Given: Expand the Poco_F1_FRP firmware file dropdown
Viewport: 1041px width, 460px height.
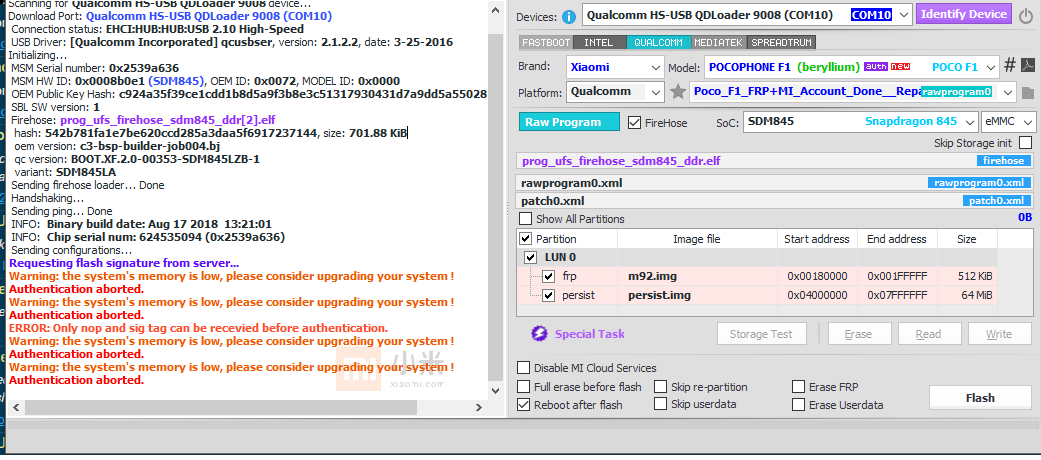Looking at the screenshot, I should (1008, 92).
